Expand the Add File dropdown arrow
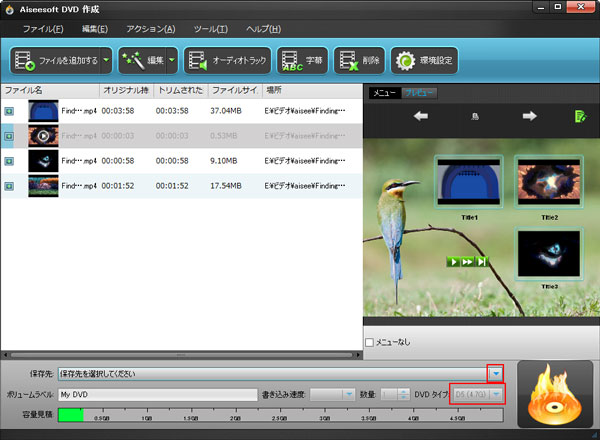600x440 pixels. click(x=106, y=60)
